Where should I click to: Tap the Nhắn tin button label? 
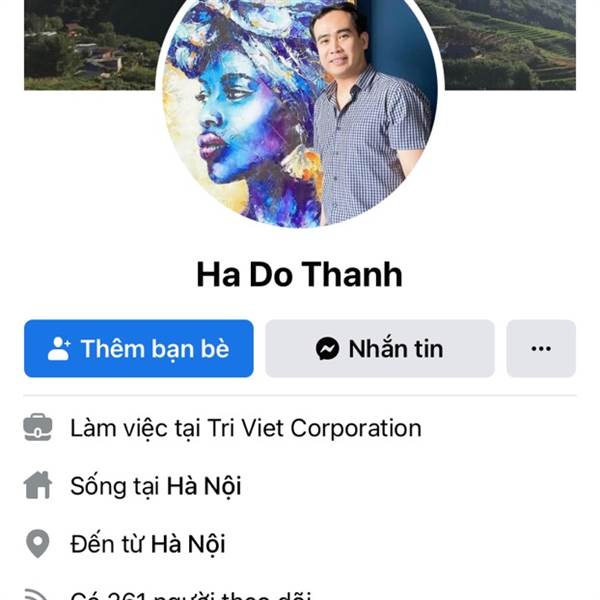(x=396, y=349)
